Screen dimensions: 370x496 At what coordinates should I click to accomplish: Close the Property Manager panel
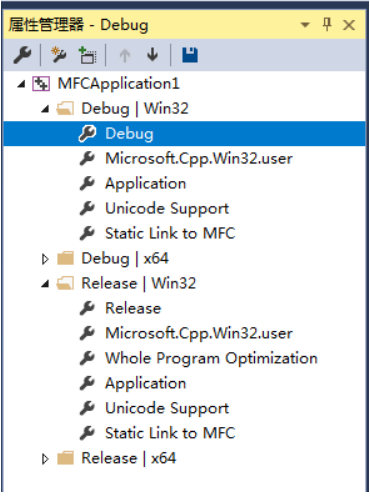(349, 25)
